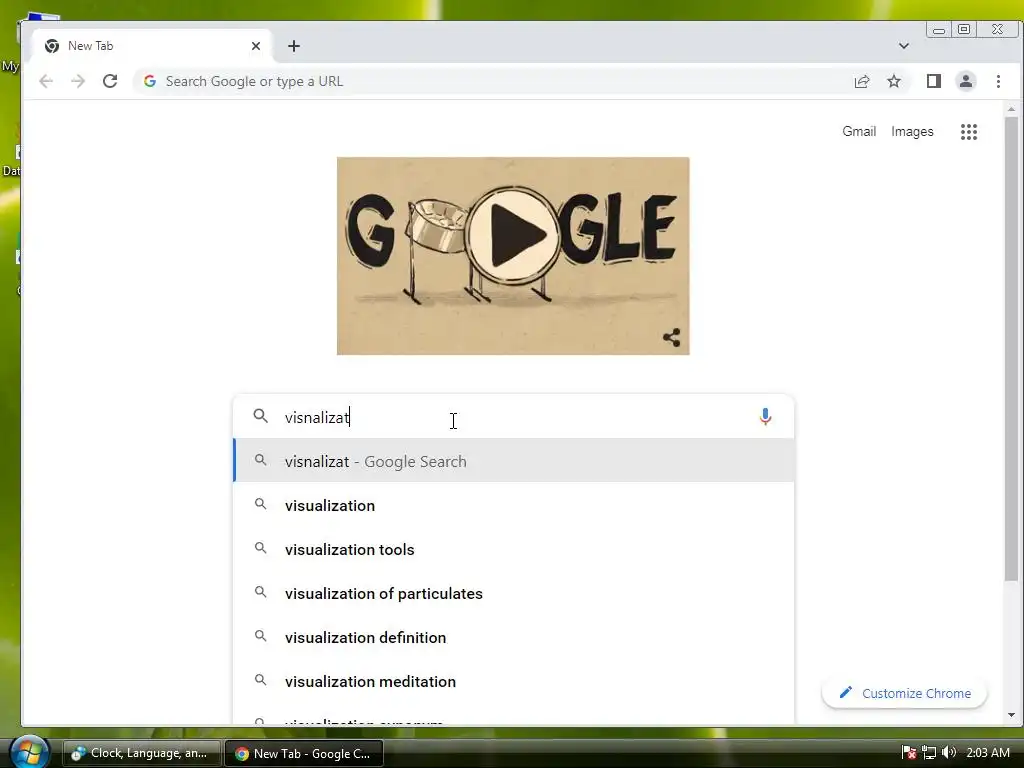Select the visnalizat - Google Search suggestion
The width and height of the screenshot is (1024, 768).
click(513, 461)
